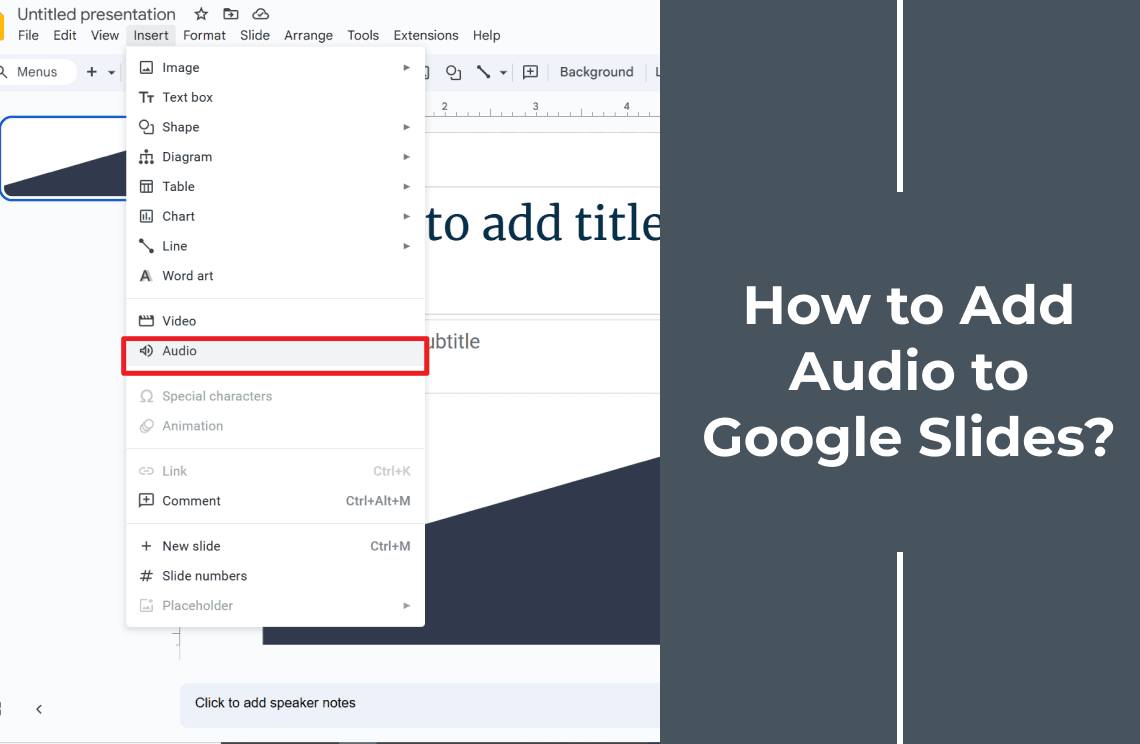
Task: Click the add comment toolbar icon
Action: (531, 72)
